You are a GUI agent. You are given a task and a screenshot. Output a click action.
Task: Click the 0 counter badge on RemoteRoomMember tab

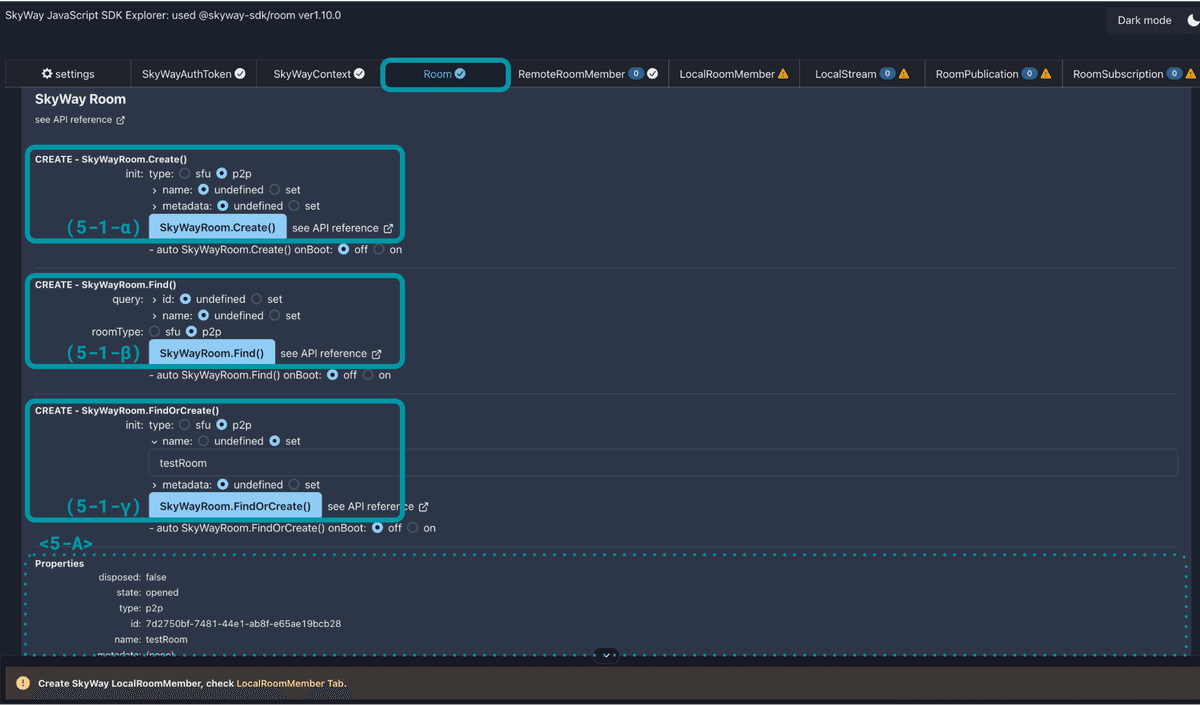(x=636, y=73)
